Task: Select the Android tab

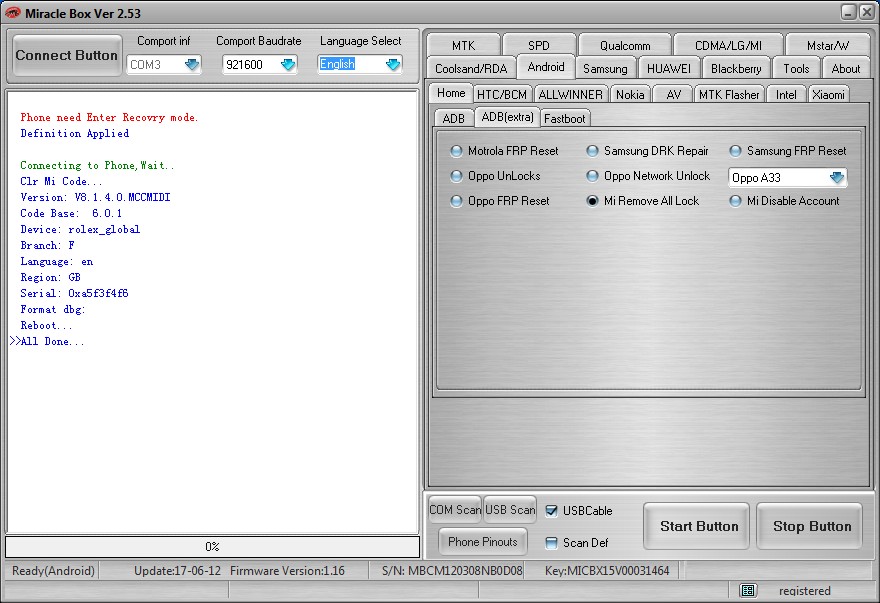Action: coord(546,67)
